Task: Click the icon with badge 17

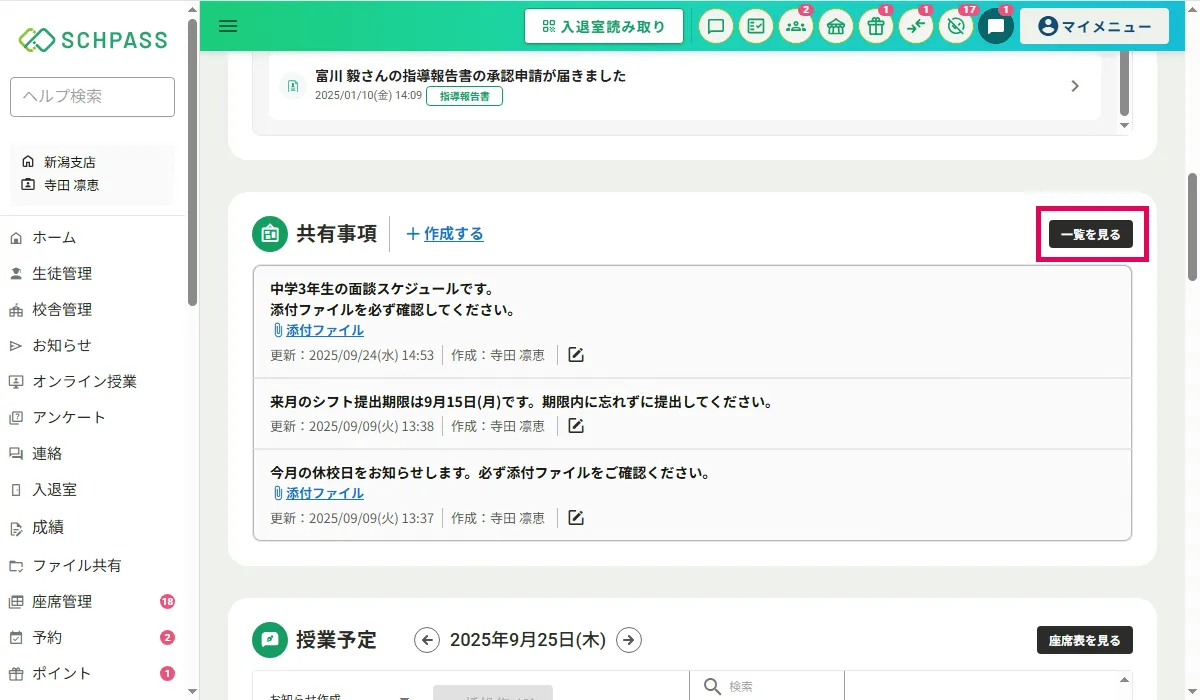Action: coord(955,27)
